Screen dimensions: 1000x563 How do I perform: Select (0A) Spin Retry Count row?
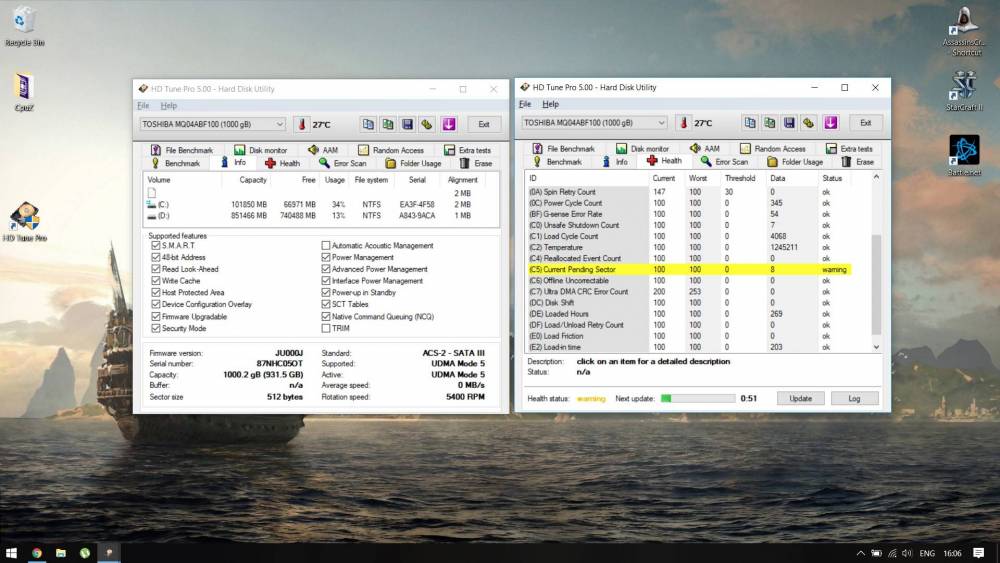[x=689, y=192]
